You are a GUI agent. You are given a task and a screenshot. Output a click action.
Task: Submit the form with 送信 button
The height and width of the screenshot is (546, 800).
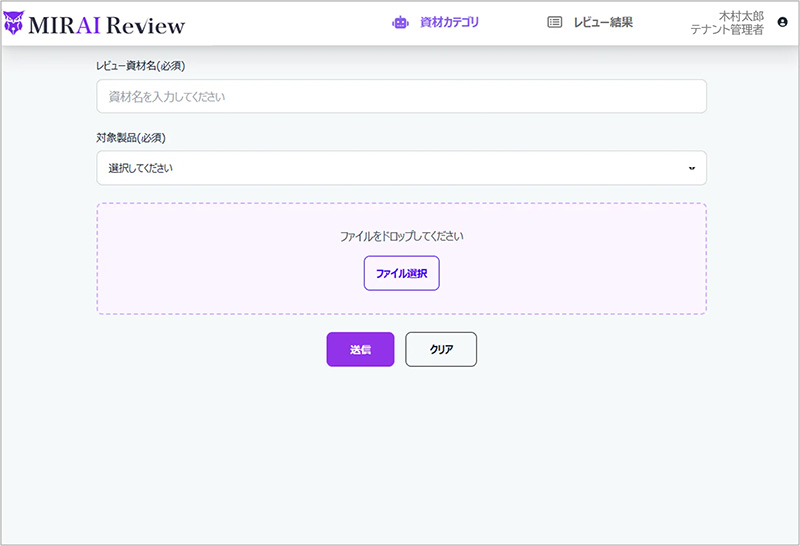(x=360, y=350)
